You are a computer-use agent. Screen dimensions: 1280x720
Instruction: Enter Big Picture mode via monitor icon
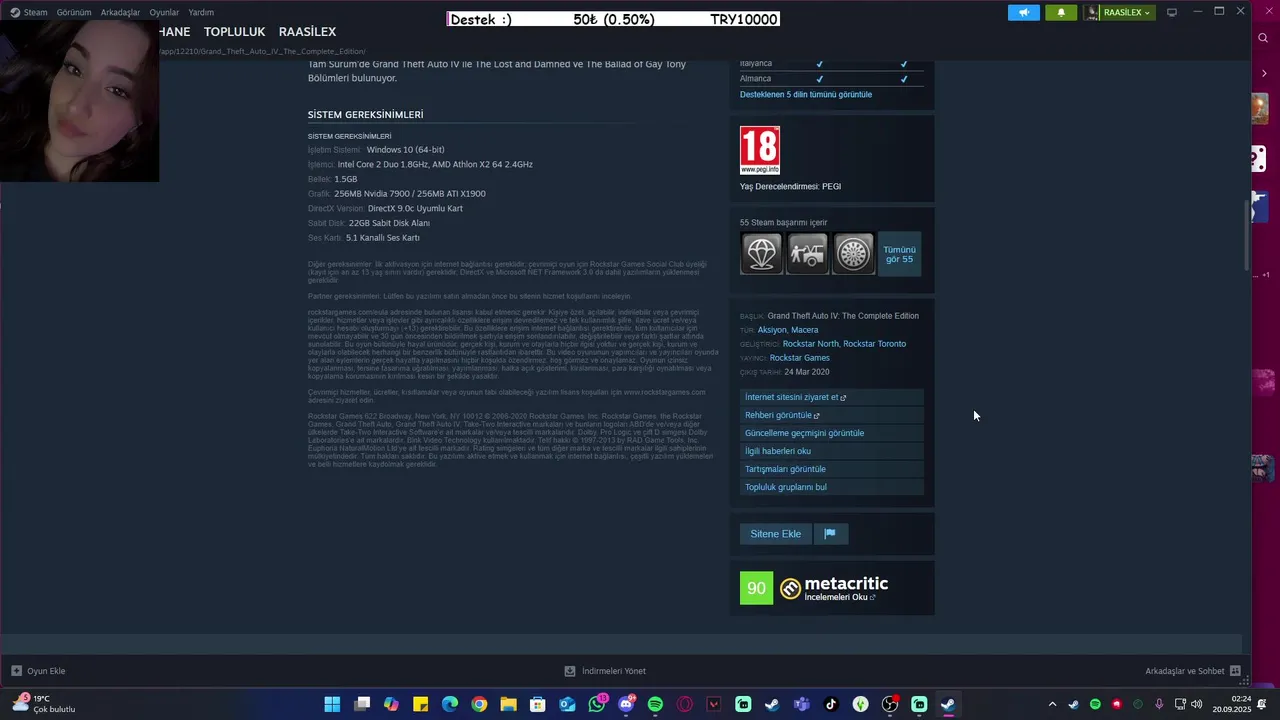point(1172,12)
